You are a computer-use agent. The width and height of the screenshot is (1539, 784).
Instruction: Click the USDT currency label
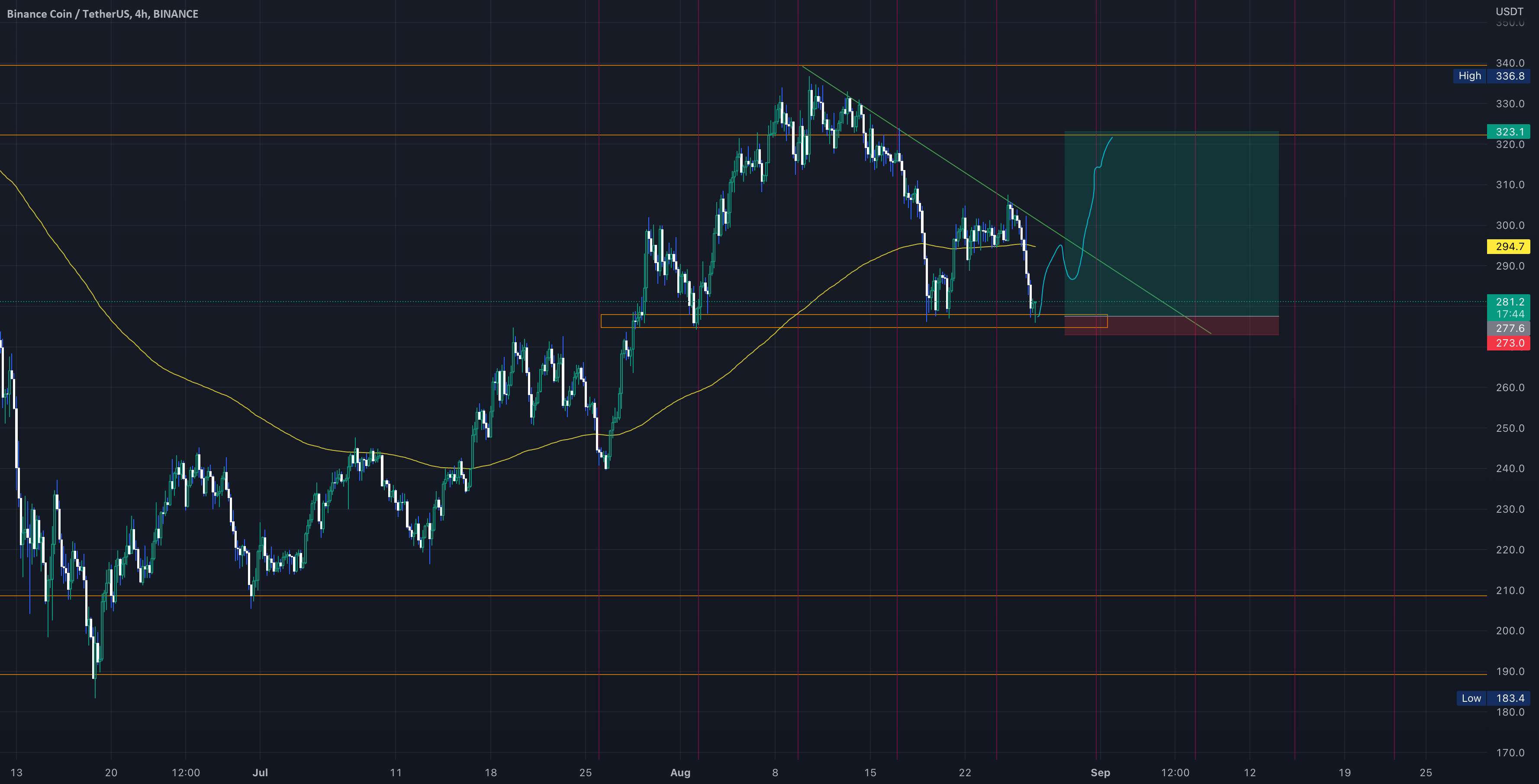1509,11
